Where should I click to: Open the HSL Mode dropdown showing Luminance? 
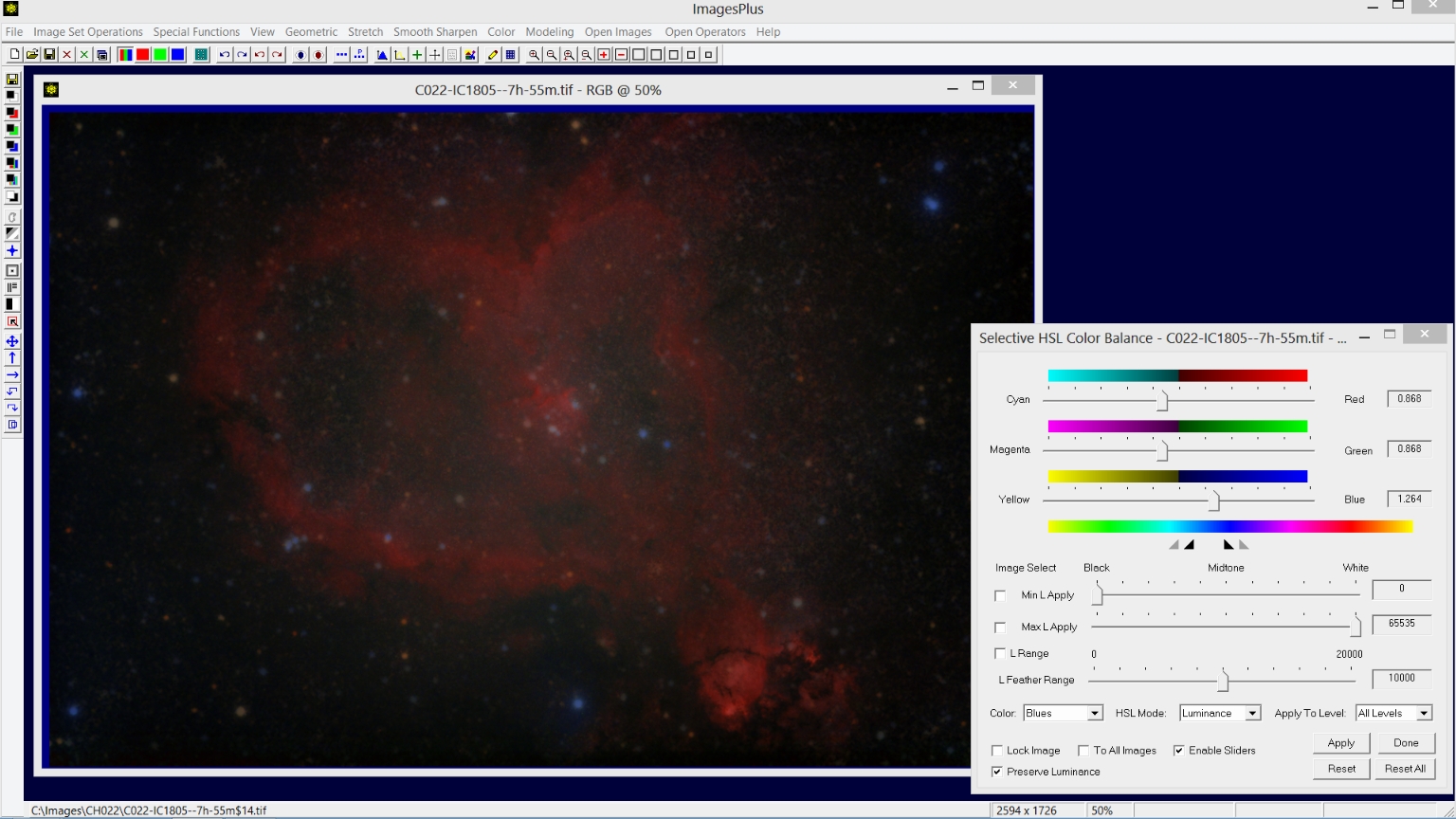[x=1220, y=713]
